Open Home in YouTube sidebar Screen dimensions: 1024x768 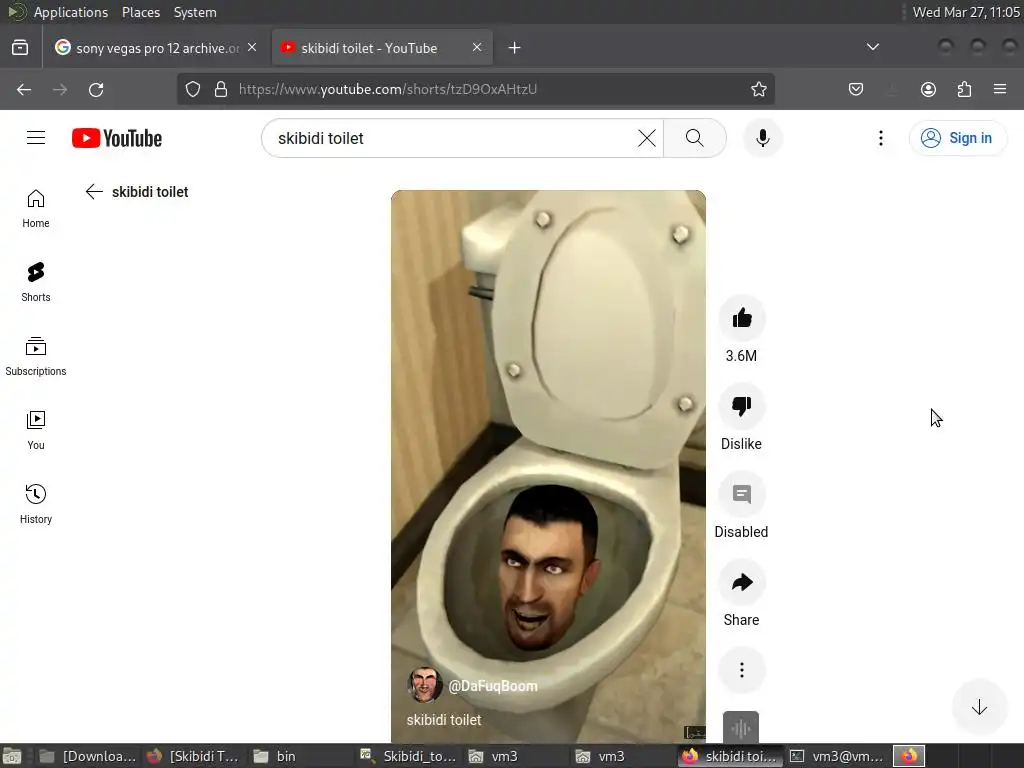36,209
